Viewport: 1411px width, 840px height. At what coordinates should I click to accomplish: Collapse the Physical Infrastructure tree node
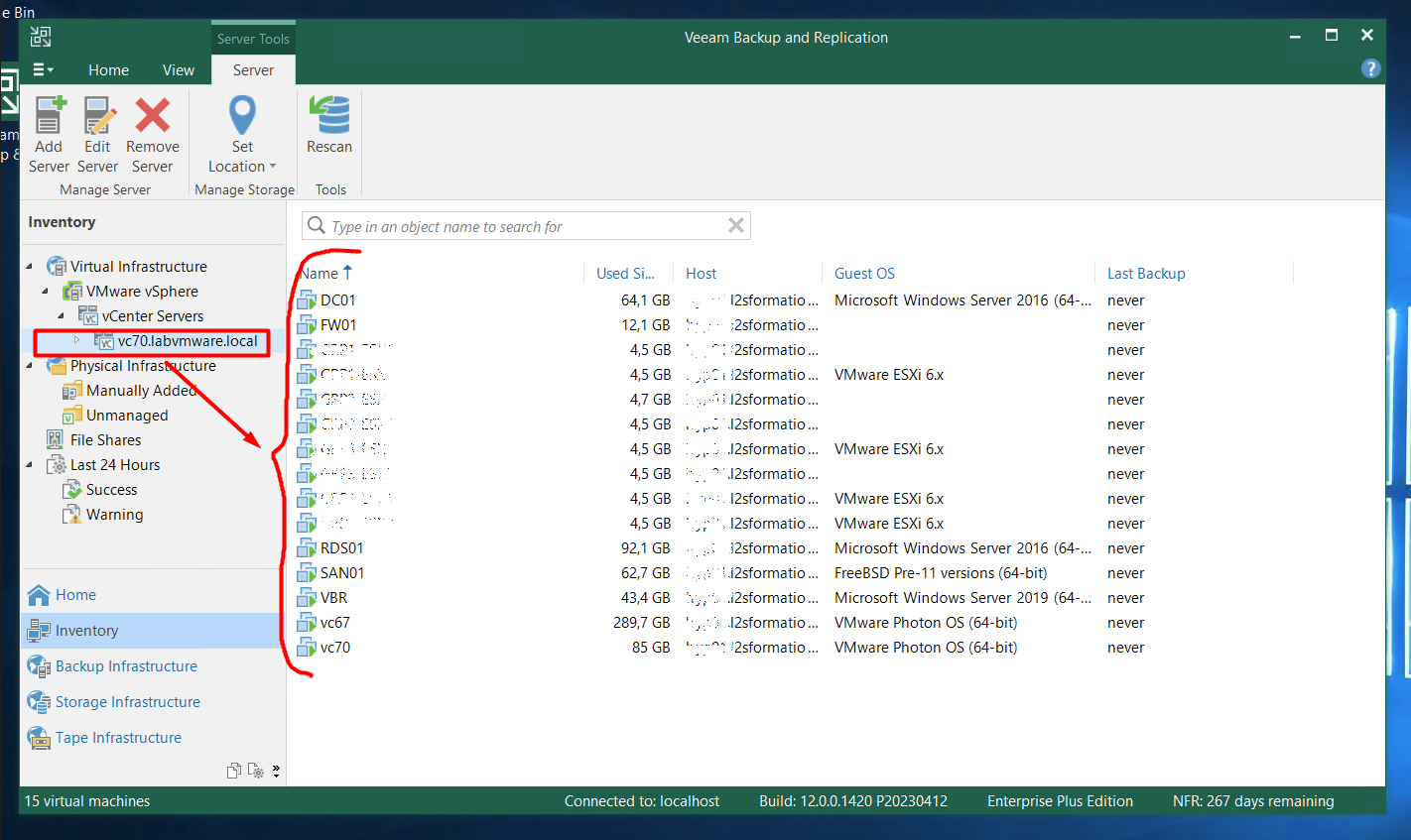coord(29,365)
